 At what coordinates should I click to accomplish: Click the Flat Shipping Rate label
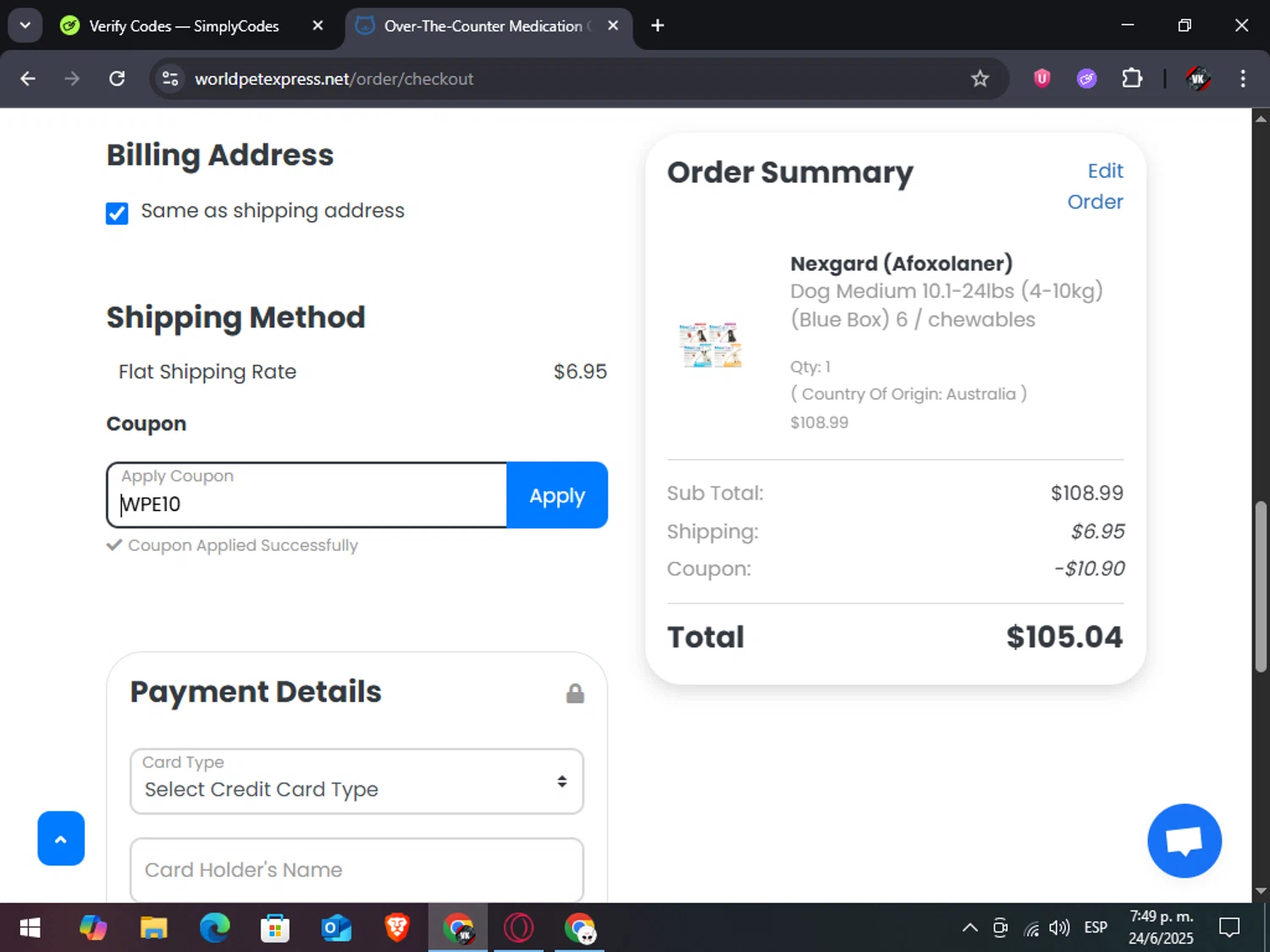(x=207, y=371)
